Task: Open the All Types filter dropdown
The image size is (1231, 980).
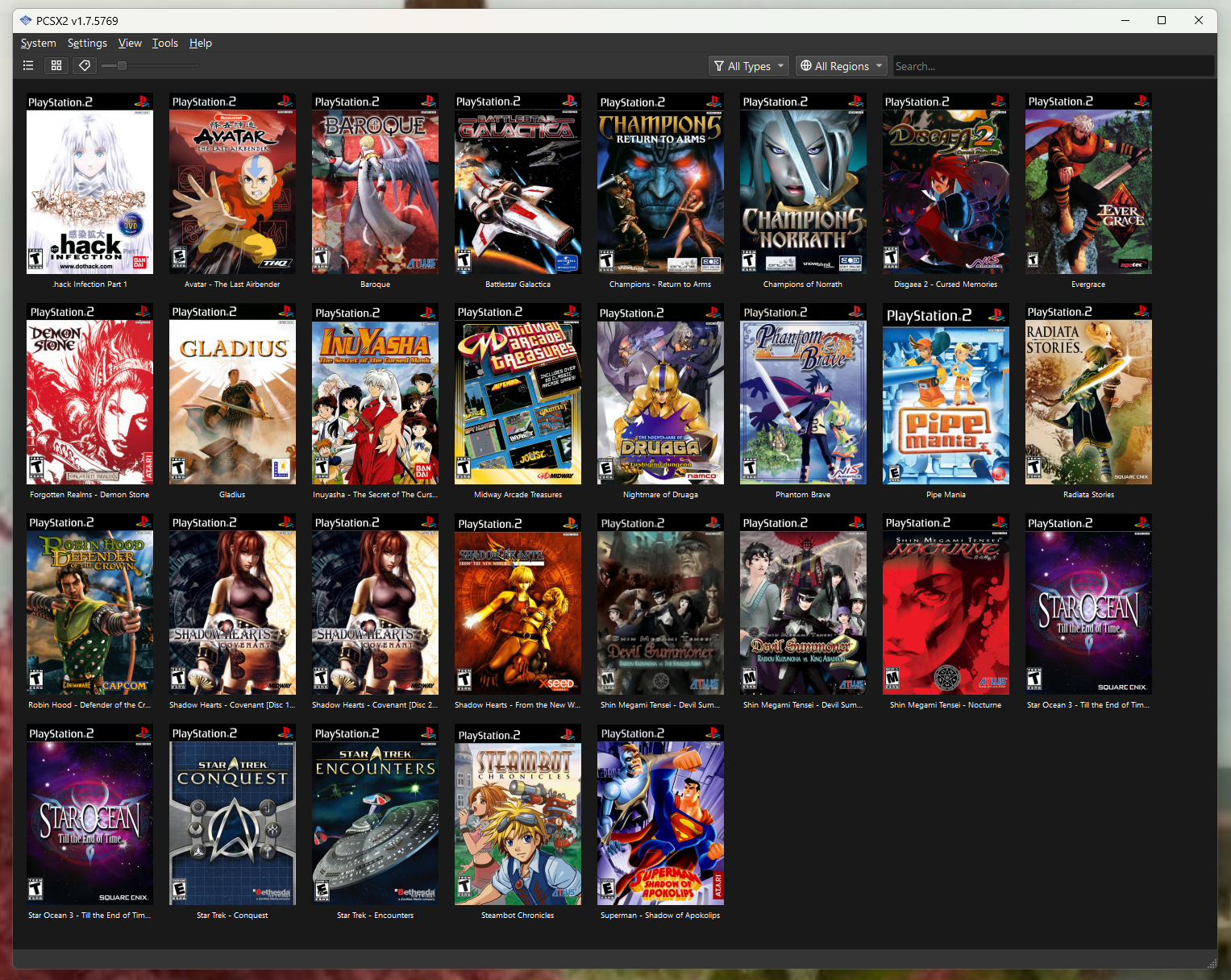Action: (x=748, y=66)
